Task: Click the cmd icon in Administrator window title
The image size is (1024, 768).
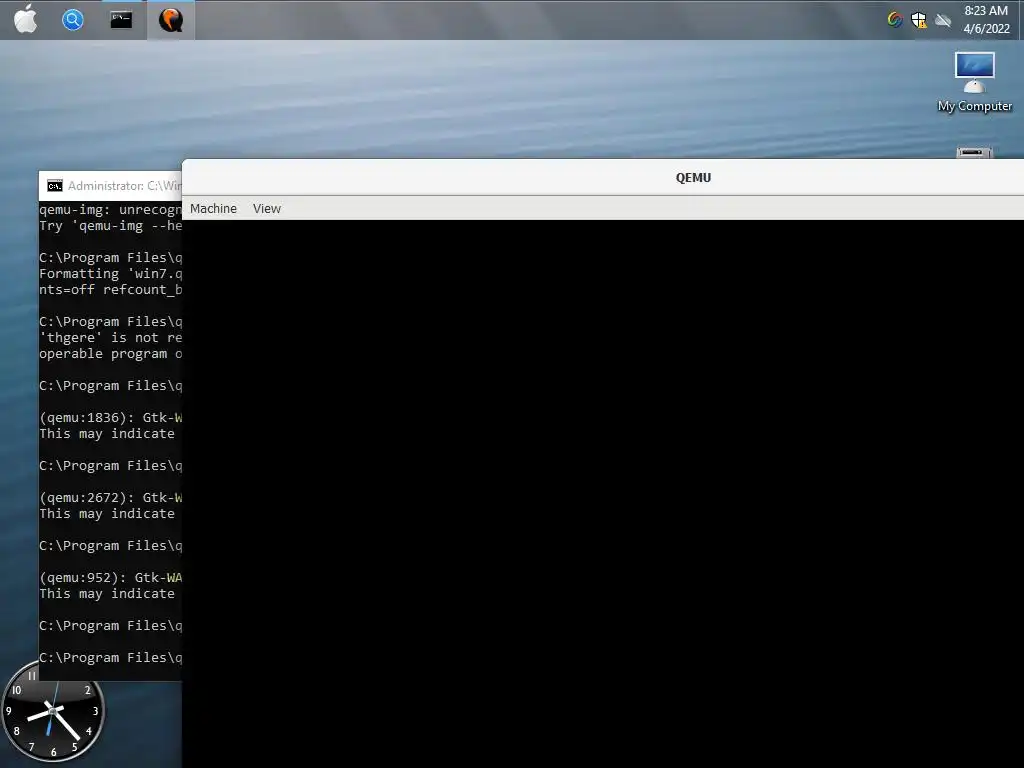Action: click(55, 186)
